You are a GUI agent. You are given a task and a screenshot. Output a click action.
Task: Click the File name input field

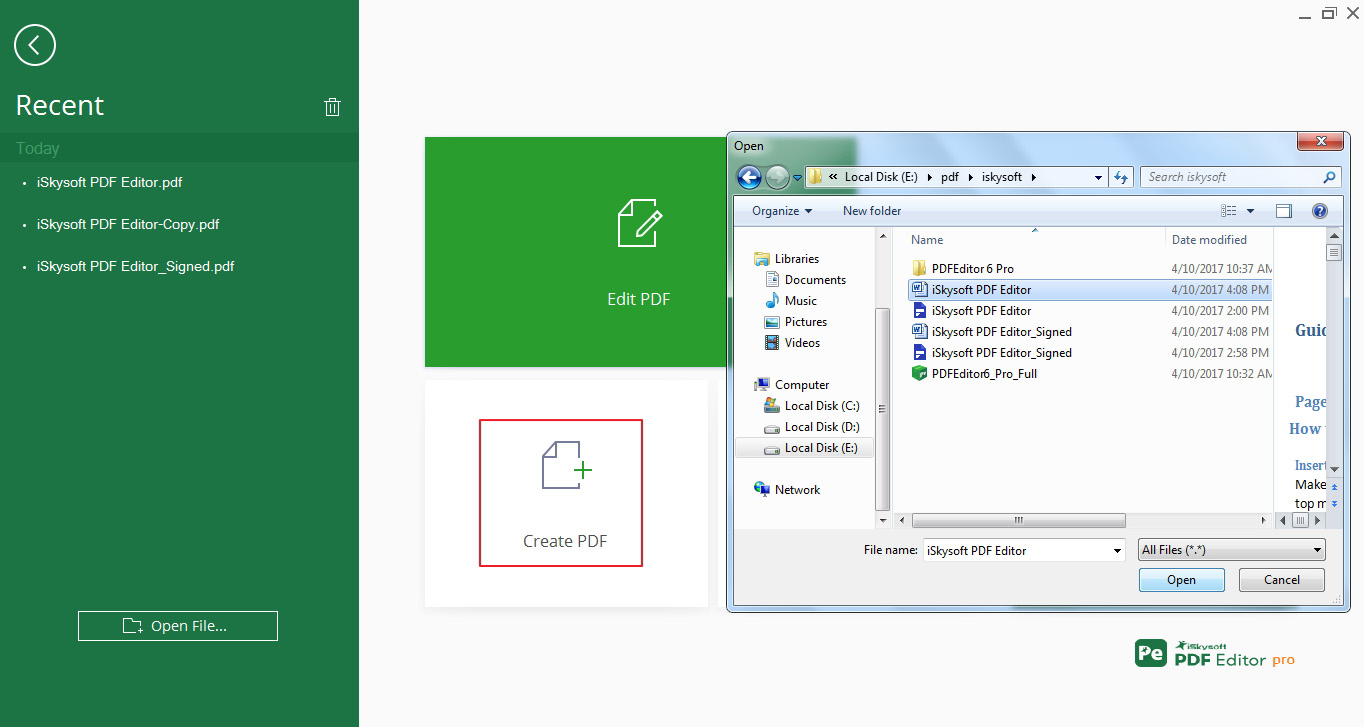click(1016, 550)
